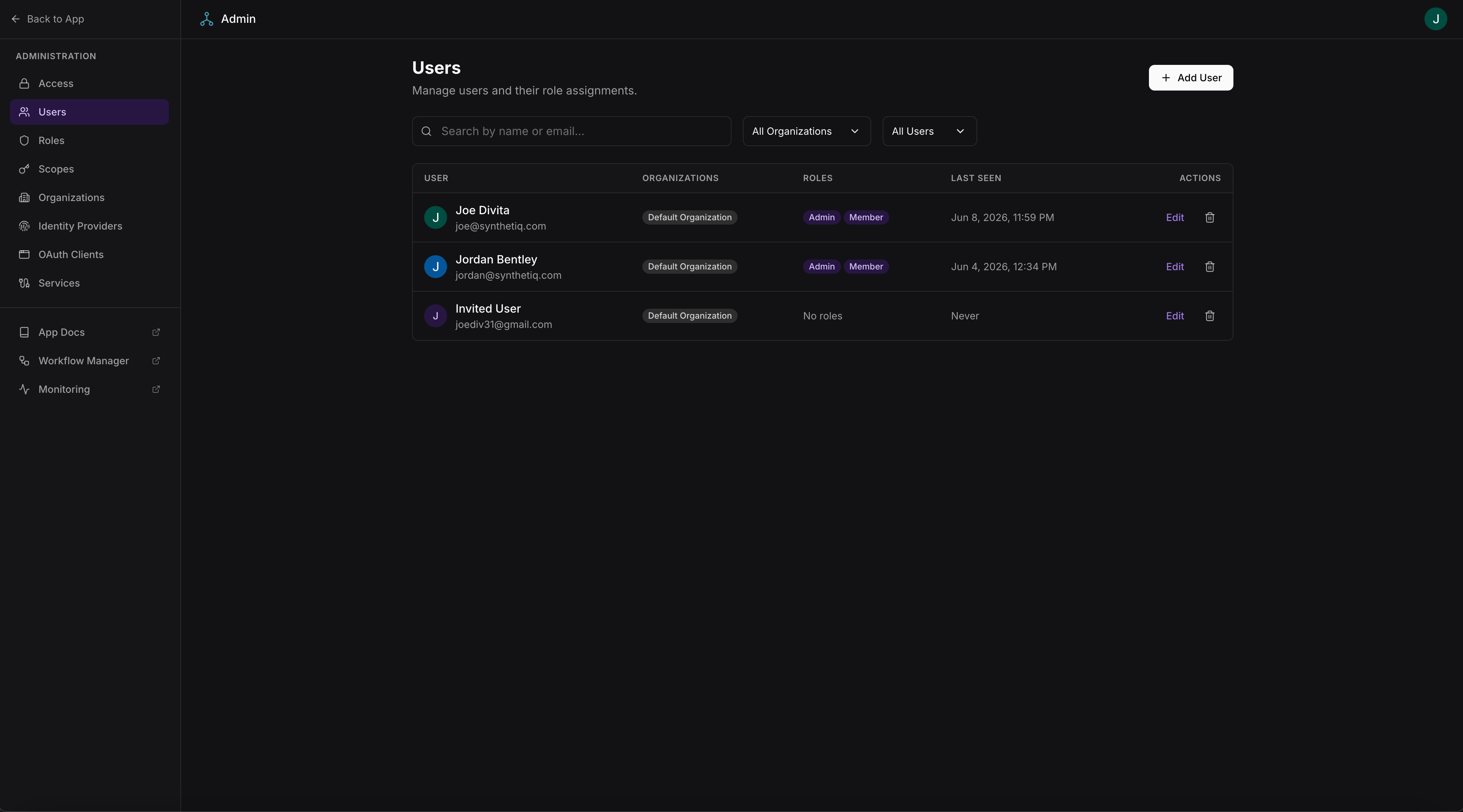Viewport: 1463px width, 812px height.
Task: Click the window icon next to OAuth Clients
Action: point(24,255)
